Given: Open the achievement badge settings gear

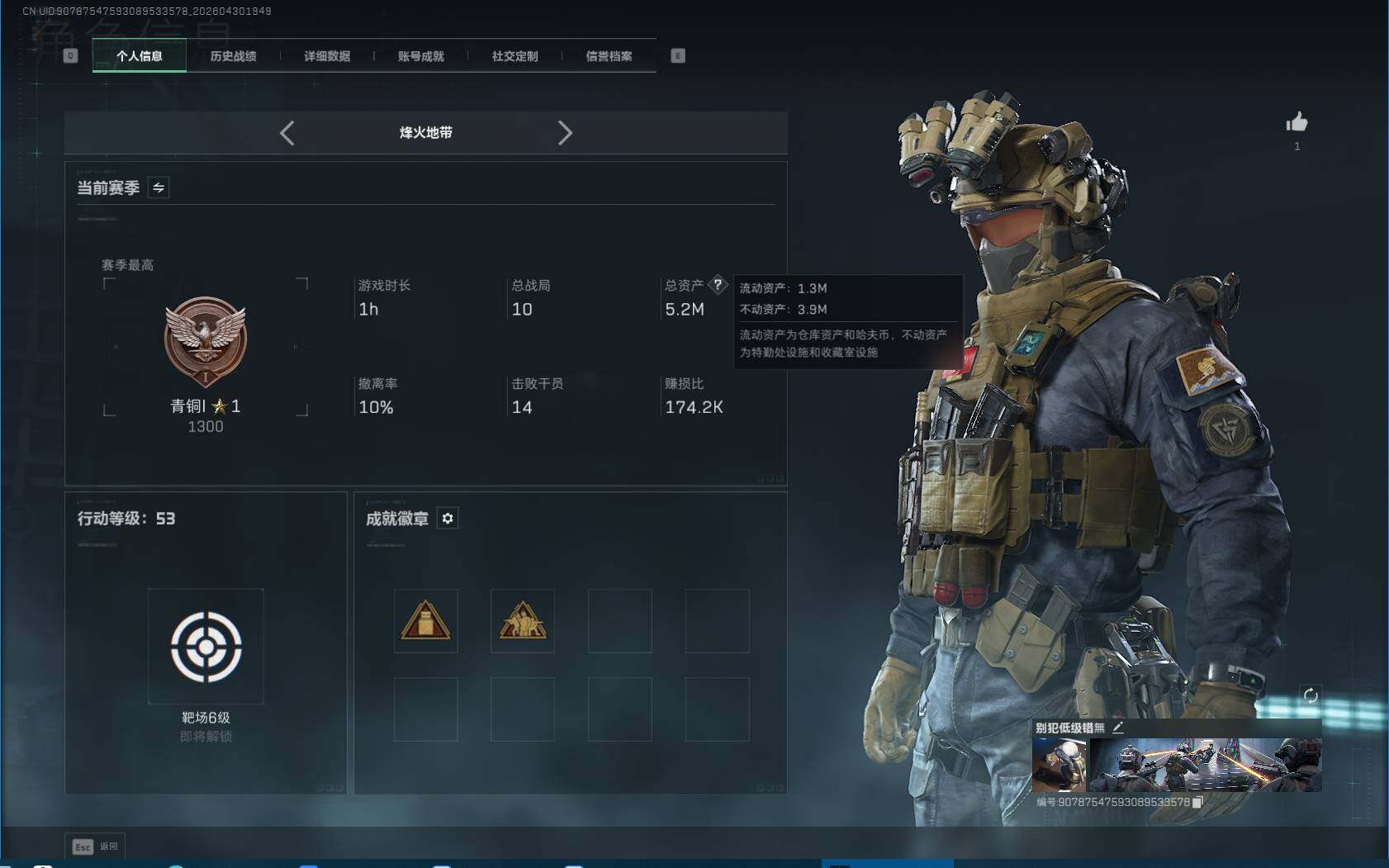Looking at the screenshot, I should pyautogui.click(x=448, y=519).
